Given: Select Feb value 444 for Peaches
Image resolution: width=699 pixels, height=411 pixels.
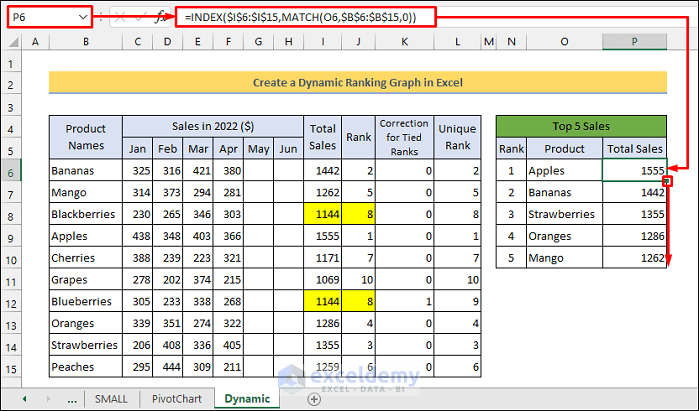Looking at the screenshot, I should 168,367.
